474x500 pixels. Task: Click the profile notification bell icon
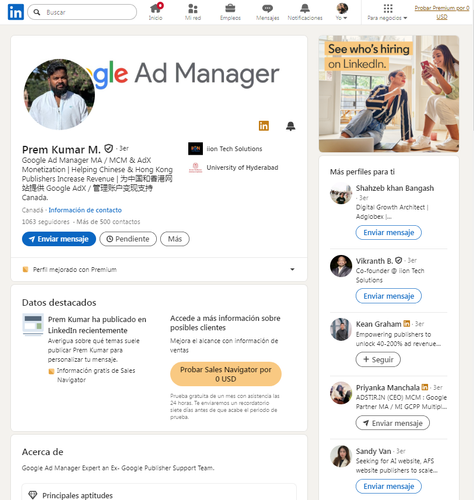pyautogui.click(x=291, y=126)
